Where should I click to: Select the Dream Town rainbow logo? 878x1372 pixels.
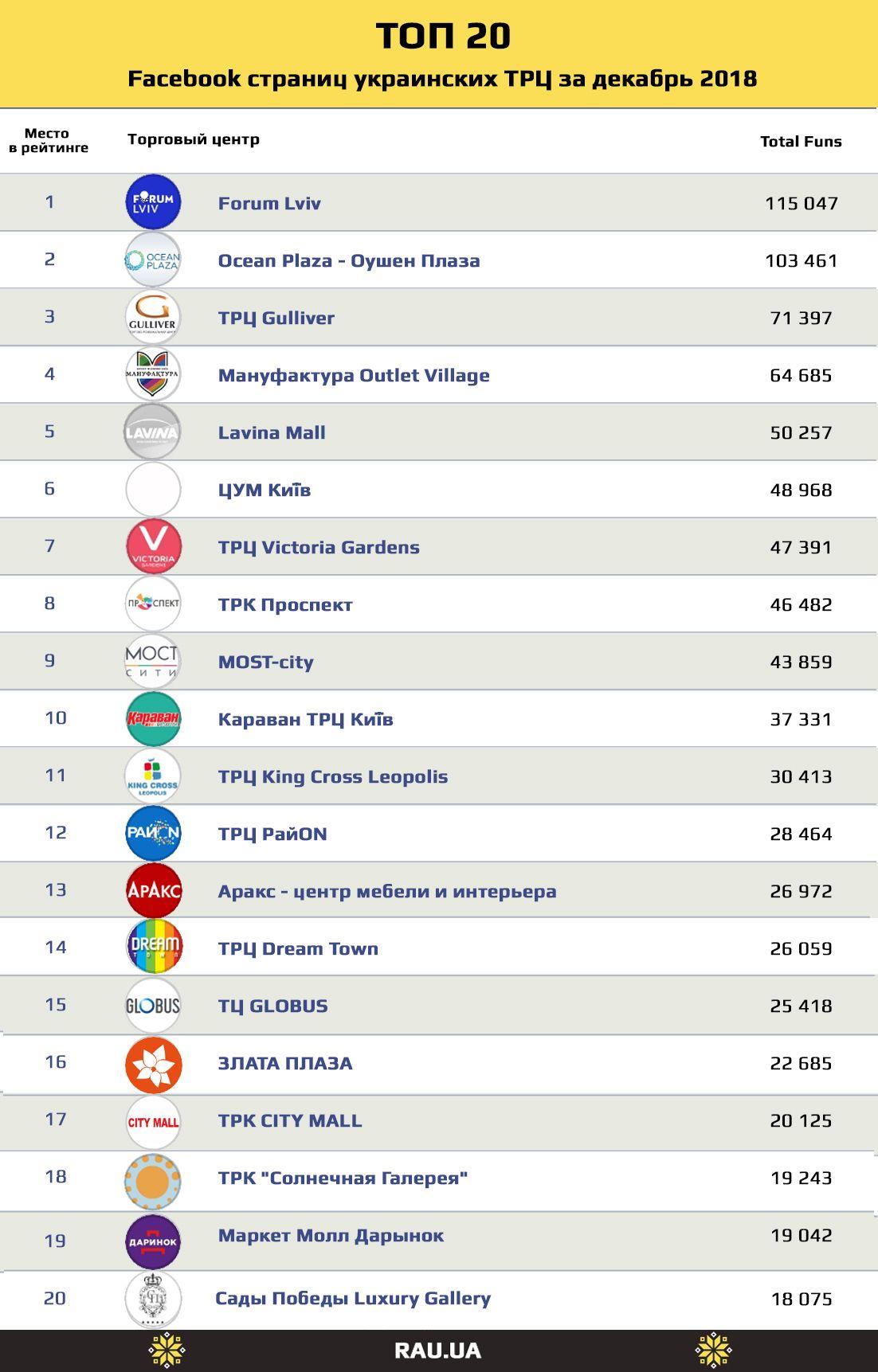coord(153,947)
